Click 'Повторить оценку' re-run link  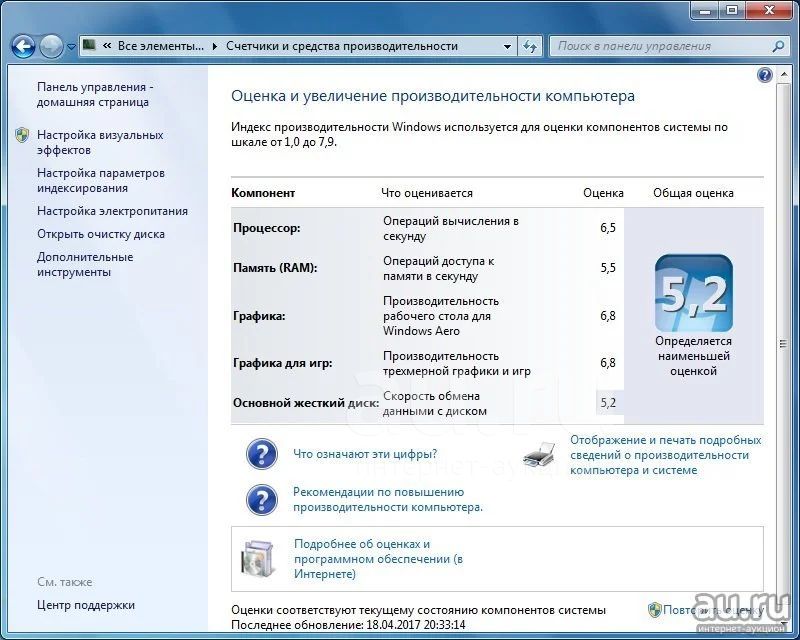(x=713, y=609)
